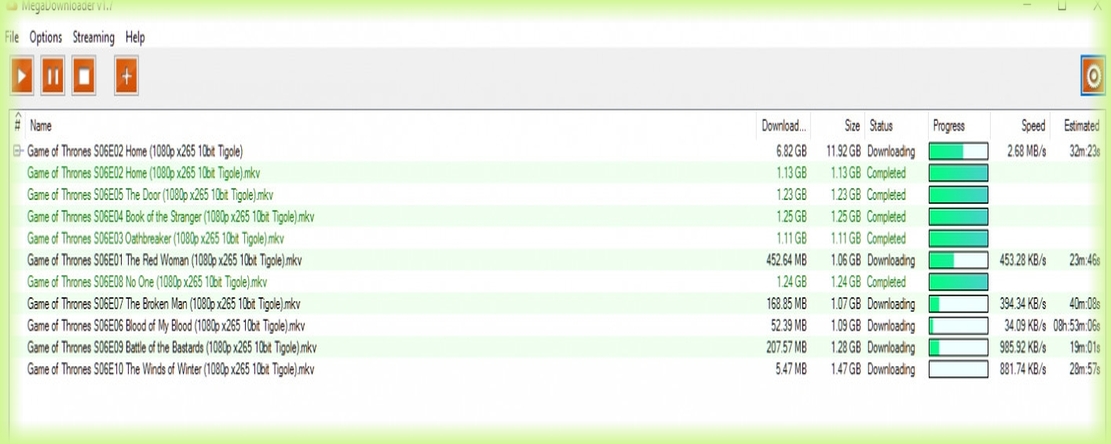Click progress bar of The Broken Man row
Viewport: 1111px width, 444px height.
pos(958,304)
